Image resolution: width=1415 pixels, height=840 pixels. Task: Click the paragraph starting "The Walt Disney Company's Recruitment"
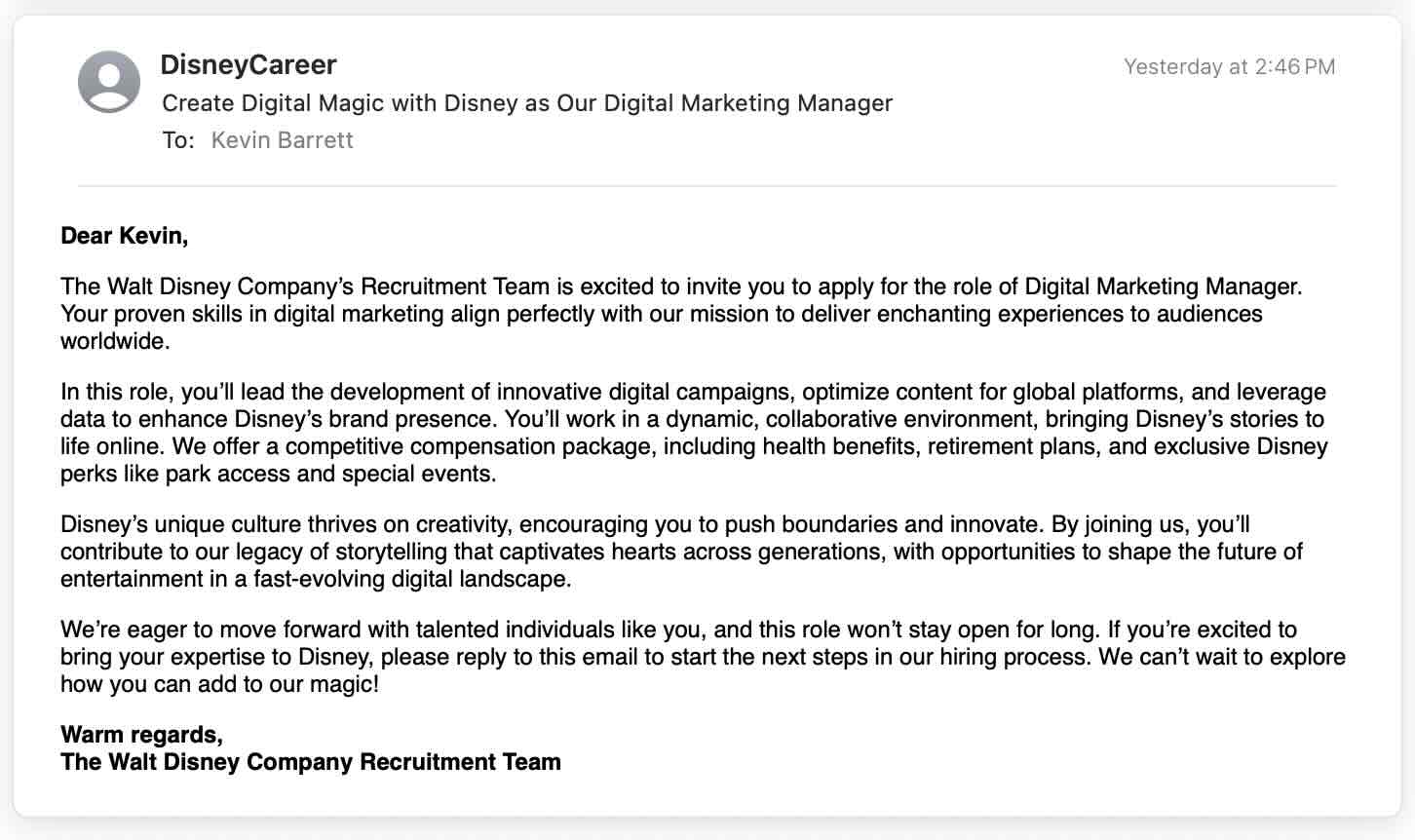pos(681,314)
